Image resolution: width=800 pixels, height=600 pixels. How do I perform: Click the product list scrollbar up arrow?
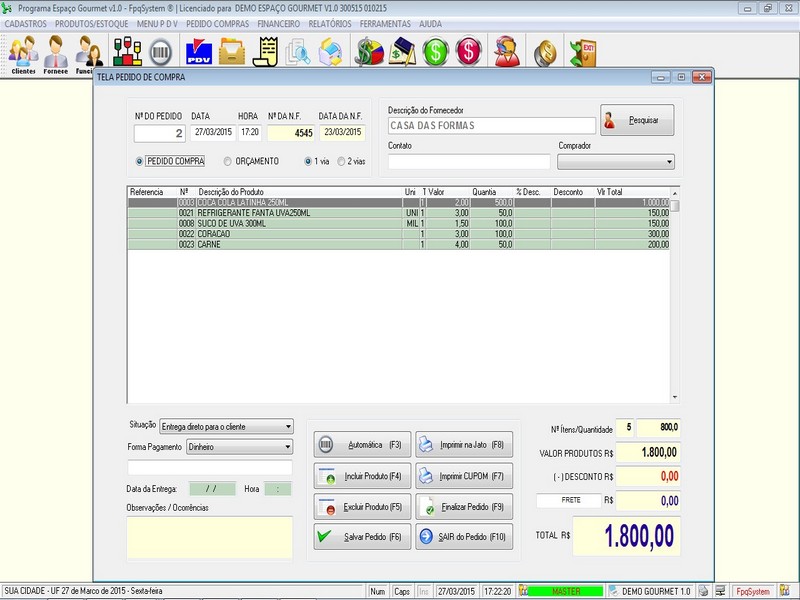coord(675,193)
